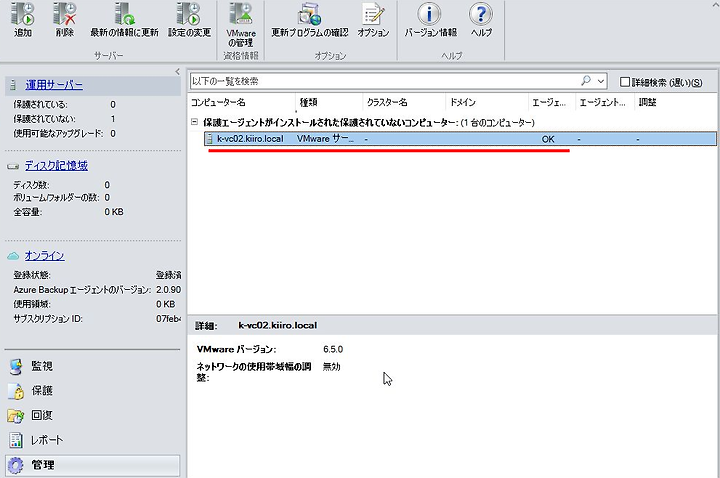Screen dimensions: 720x478
Task: Click the 最新の情報に更新 refresh icon
Action: click(124, 14)
